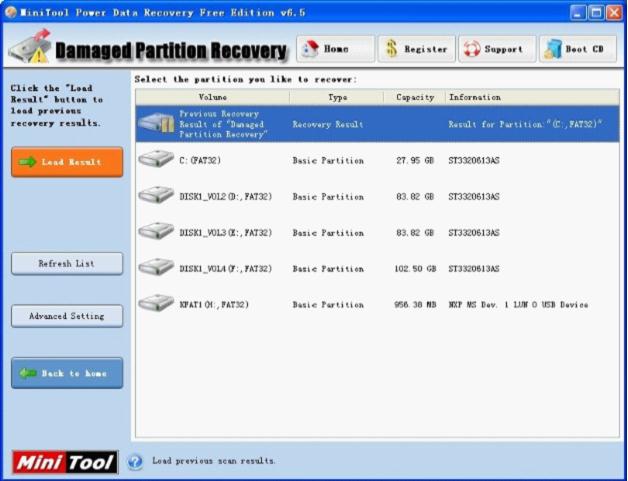Click the Load Result button
The image size is (628, 481).
coord(67,162)
